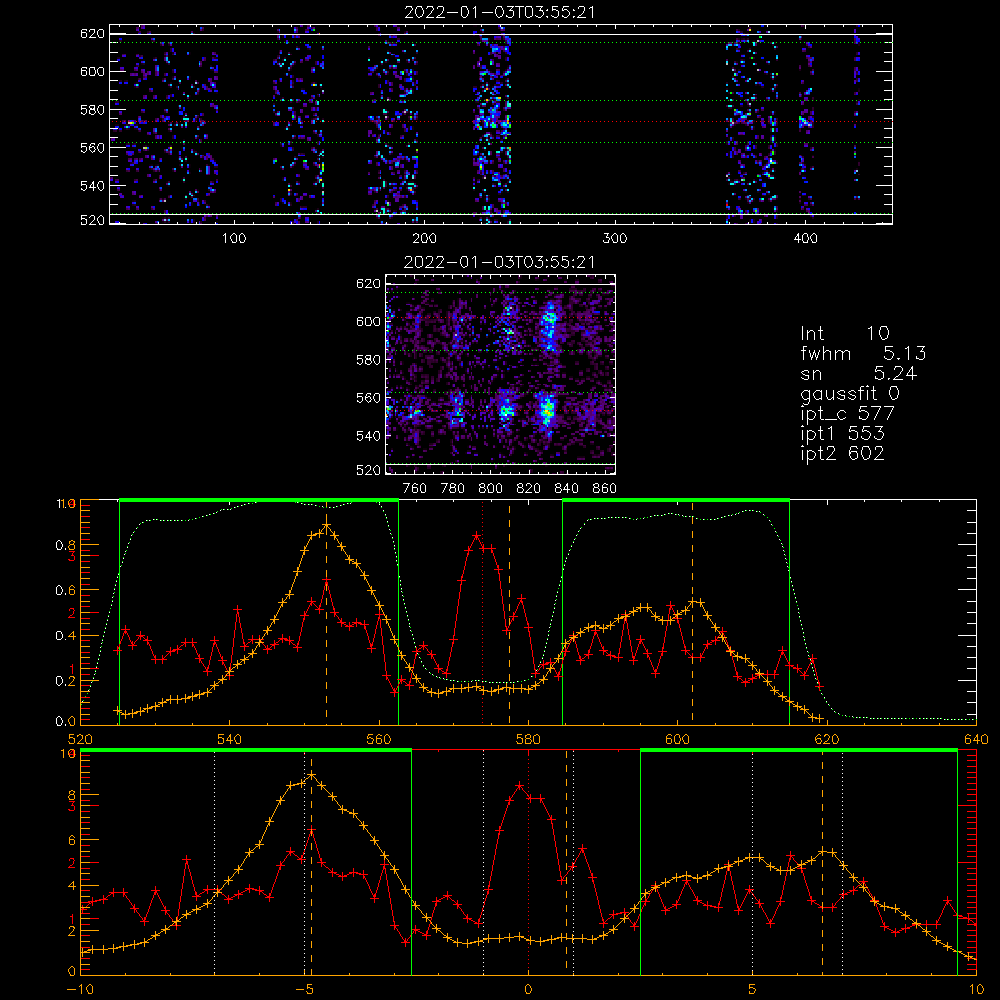The width and height of the screenshot is (1000, 1000).
Task: Click x-axis label 760 of middle image
Action: click(x=415, y=489)
